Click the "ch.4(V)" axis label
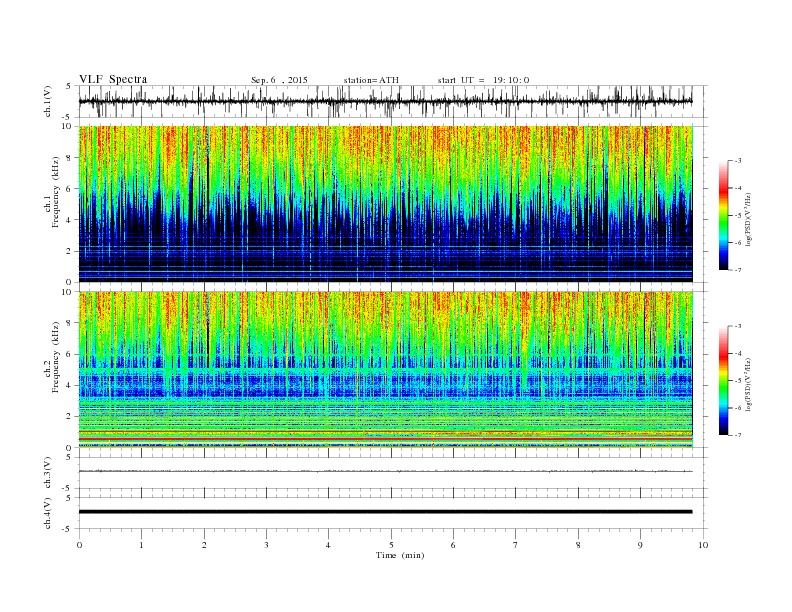This screenshot has height=612, width=792. click(x=47, y=513)
